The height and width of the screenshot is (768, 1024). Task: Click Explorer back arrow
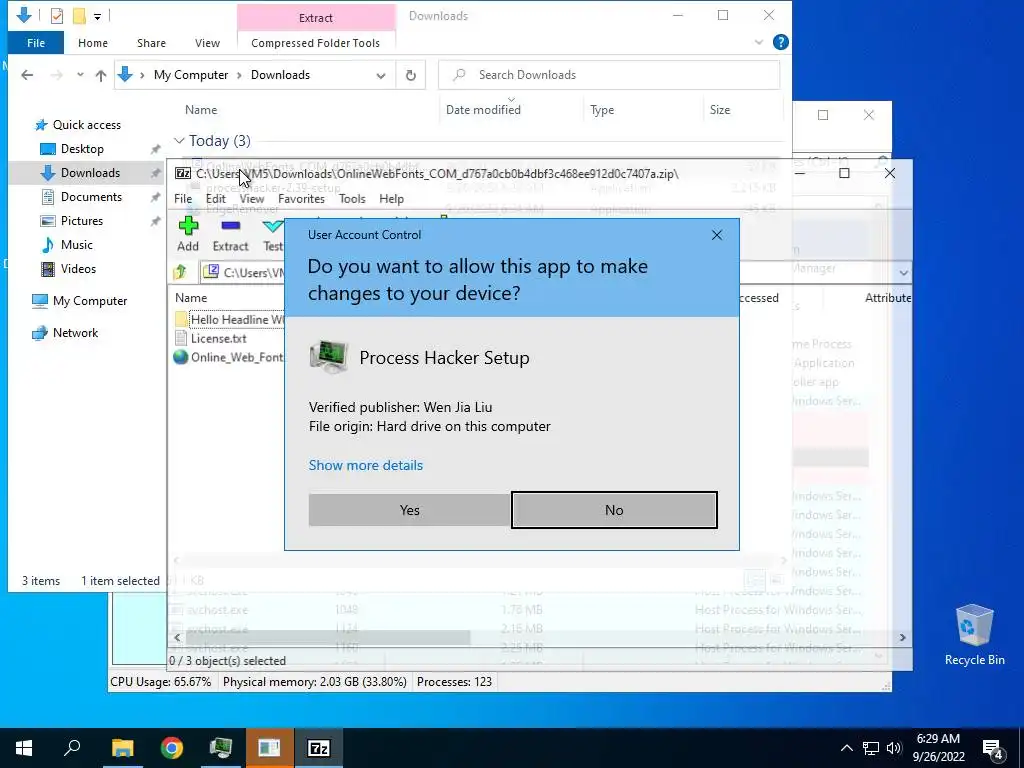27,75
